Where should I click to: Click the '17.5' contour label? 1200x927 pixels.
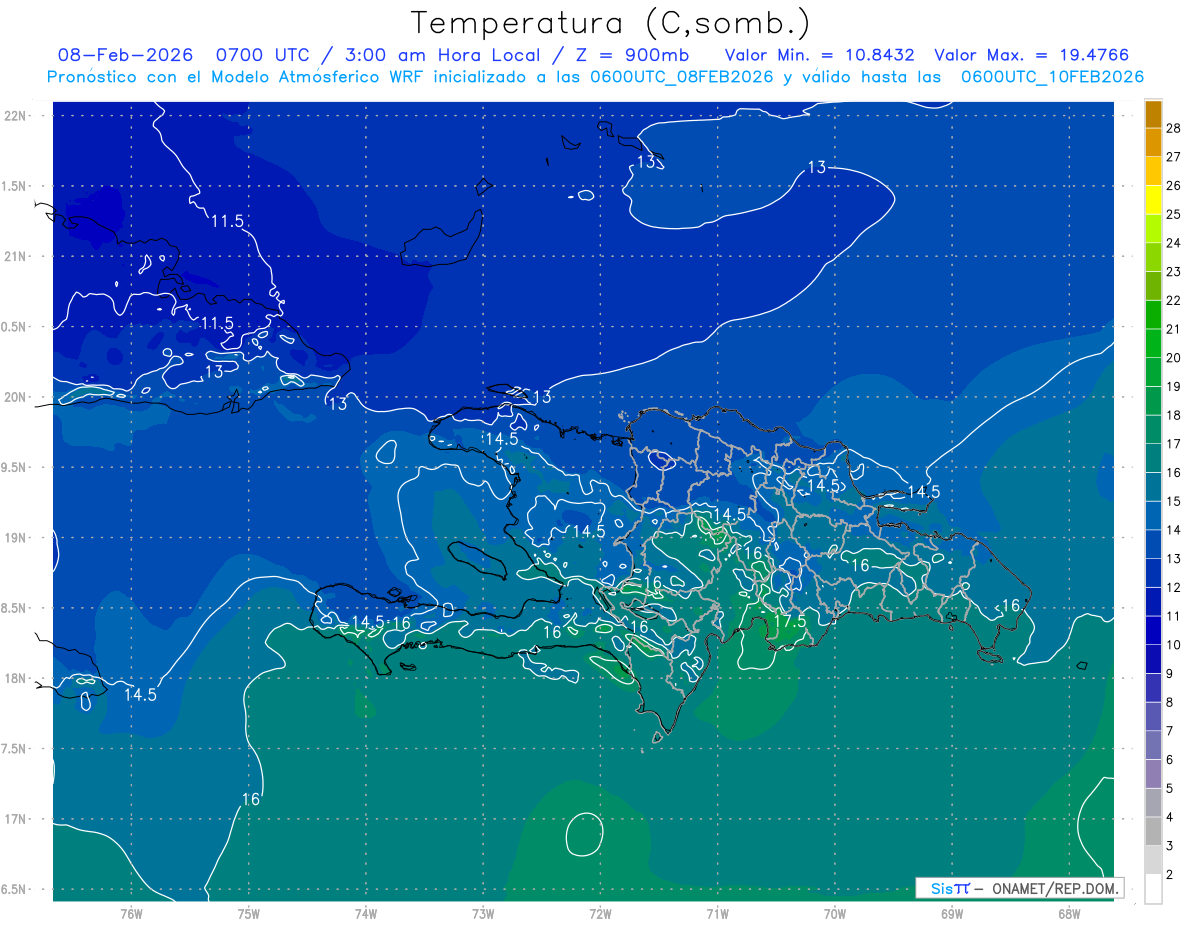click(790, 621)
